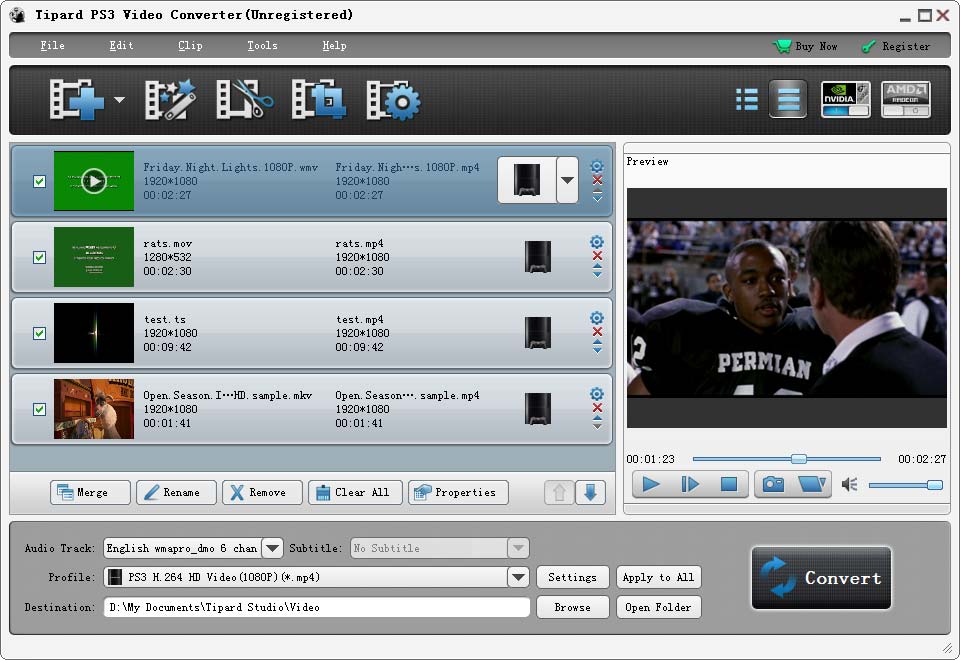
Task: Step to next frame in preview
Action: 689,484
